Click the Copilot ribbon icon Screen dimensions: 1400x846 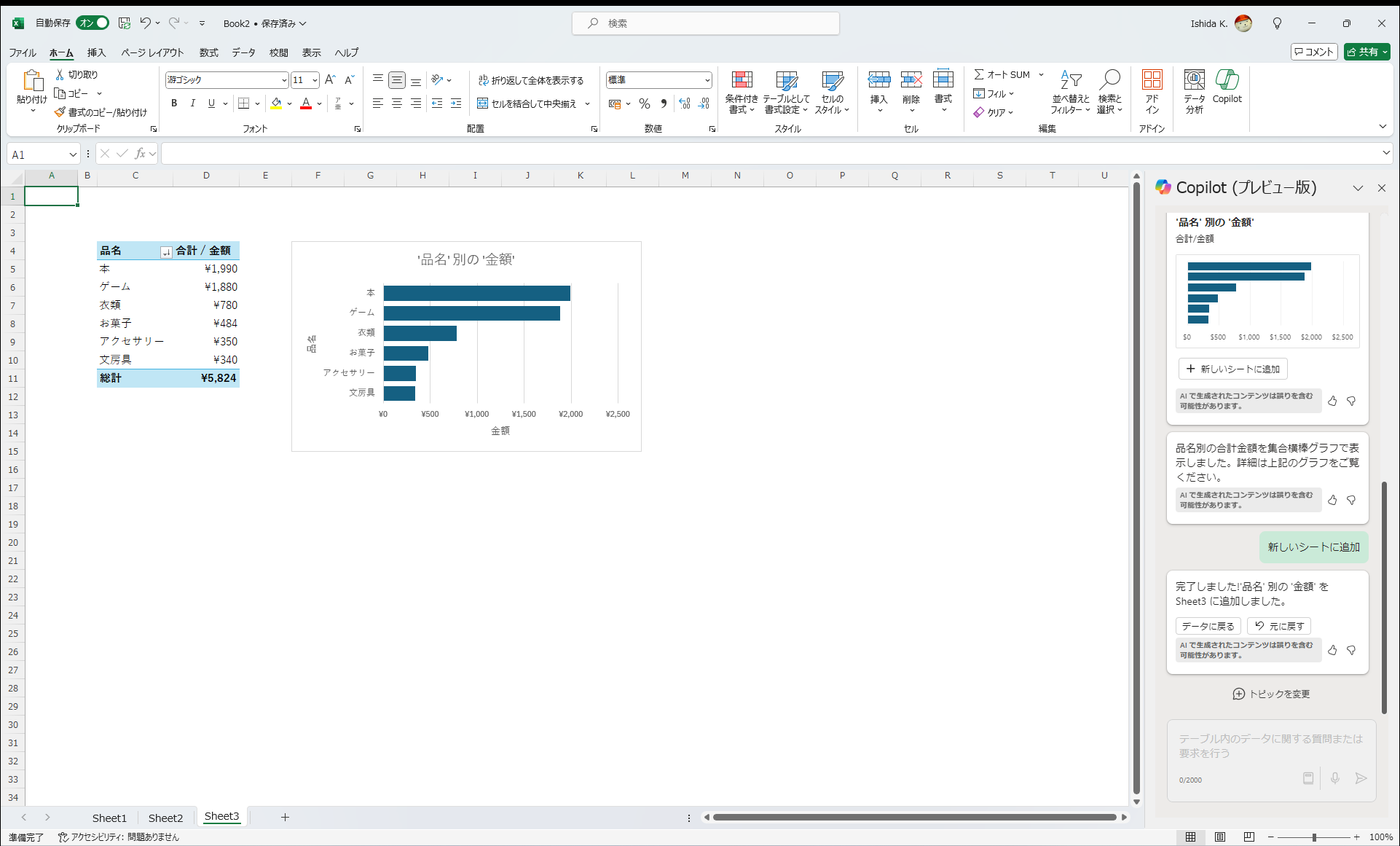click(1227, 81)
